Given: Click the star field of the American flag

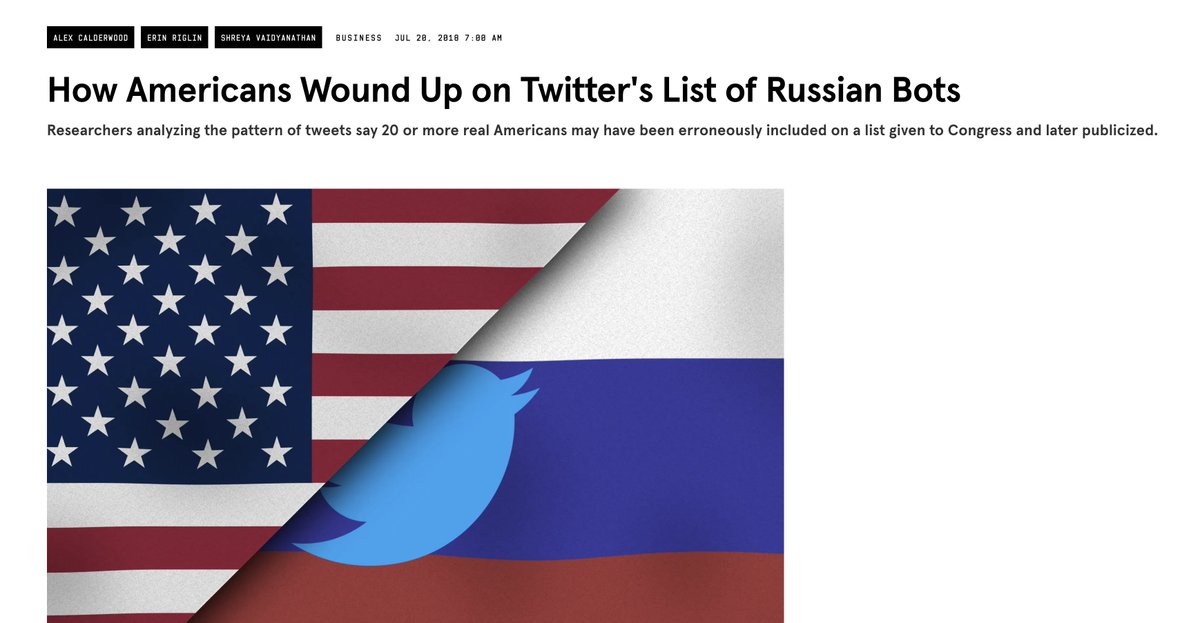Looking at the screenshot, I should coord(170,330).
